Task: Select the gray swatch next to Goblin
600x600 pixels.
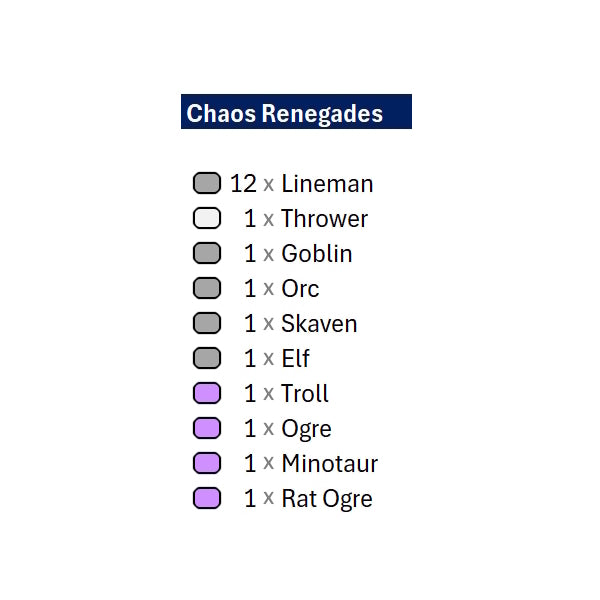Action: click(207, 253)
